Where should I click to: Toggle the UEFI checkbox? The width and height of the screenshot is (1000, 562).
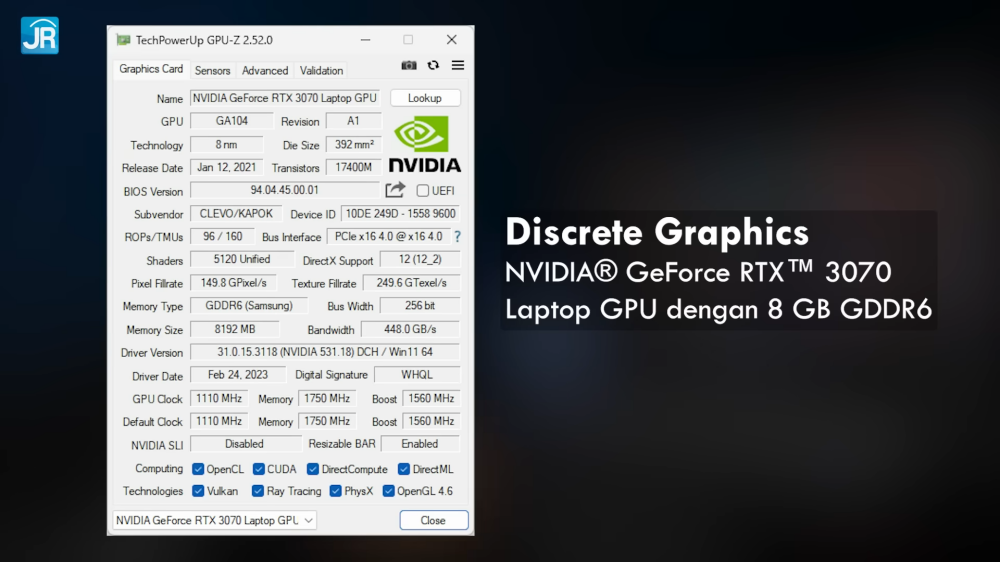pos(422,191)
